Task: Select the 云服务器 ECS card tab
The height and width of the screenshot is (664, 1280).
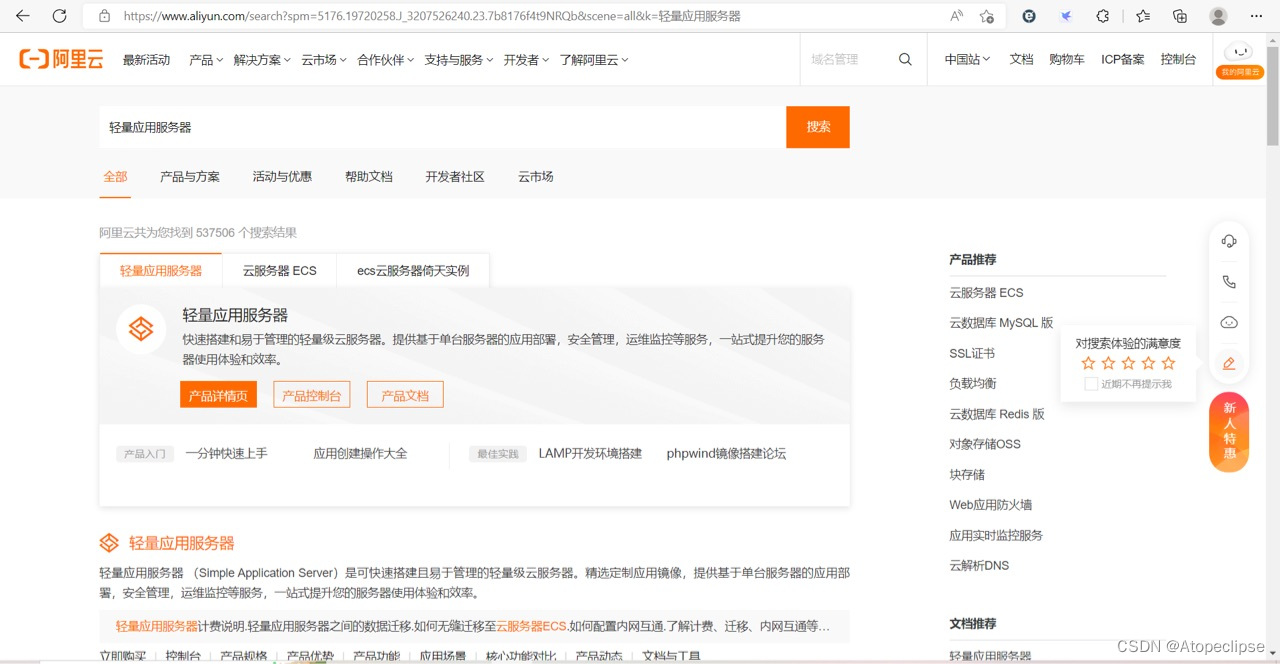Action: click(279, 270)
